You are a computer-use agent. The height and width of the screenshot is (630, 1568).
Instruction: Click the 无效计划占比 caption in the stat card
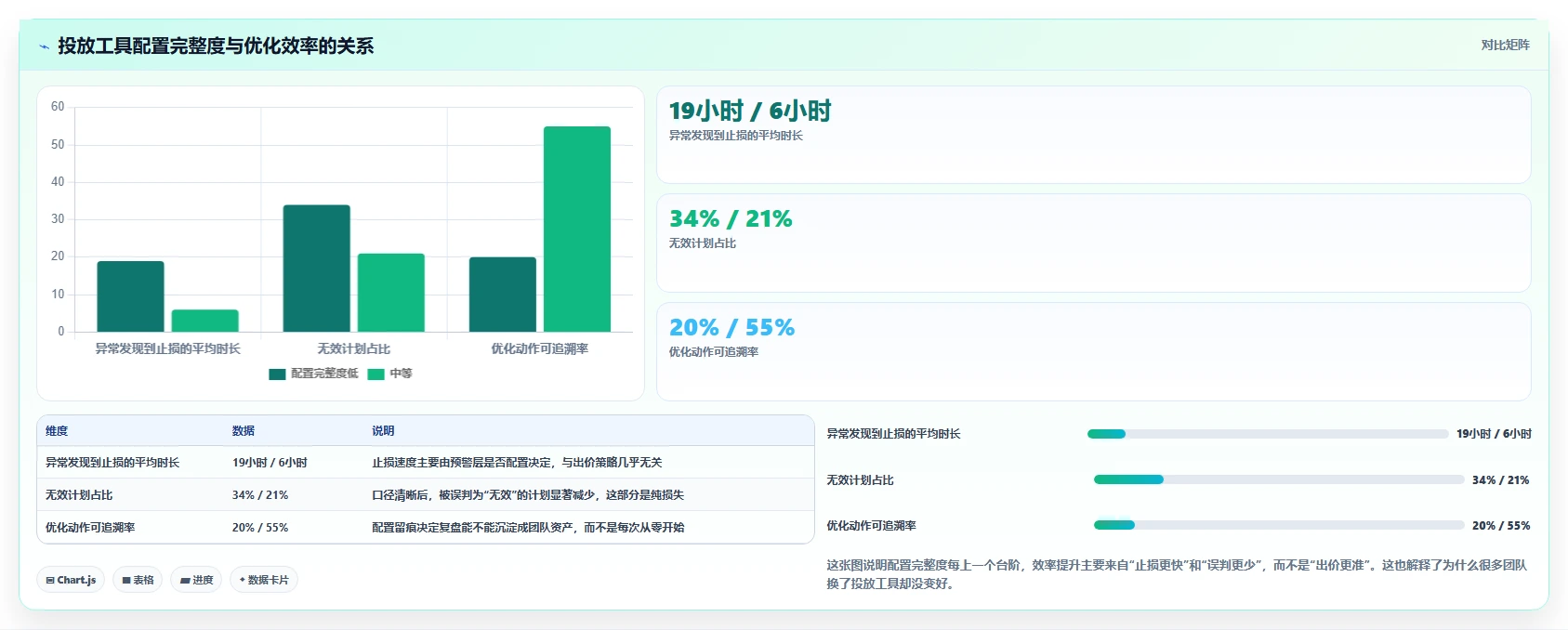point(702,243)
